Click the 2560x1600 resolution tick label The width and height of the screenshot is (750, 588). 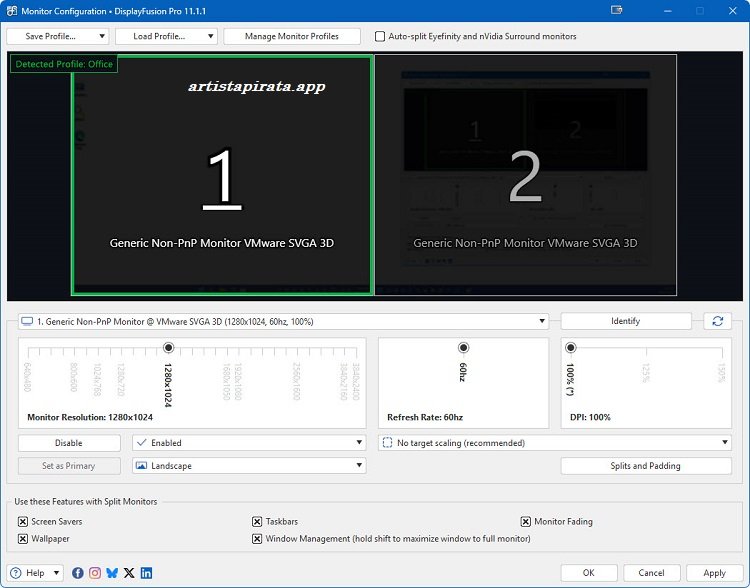pos(297,381)
